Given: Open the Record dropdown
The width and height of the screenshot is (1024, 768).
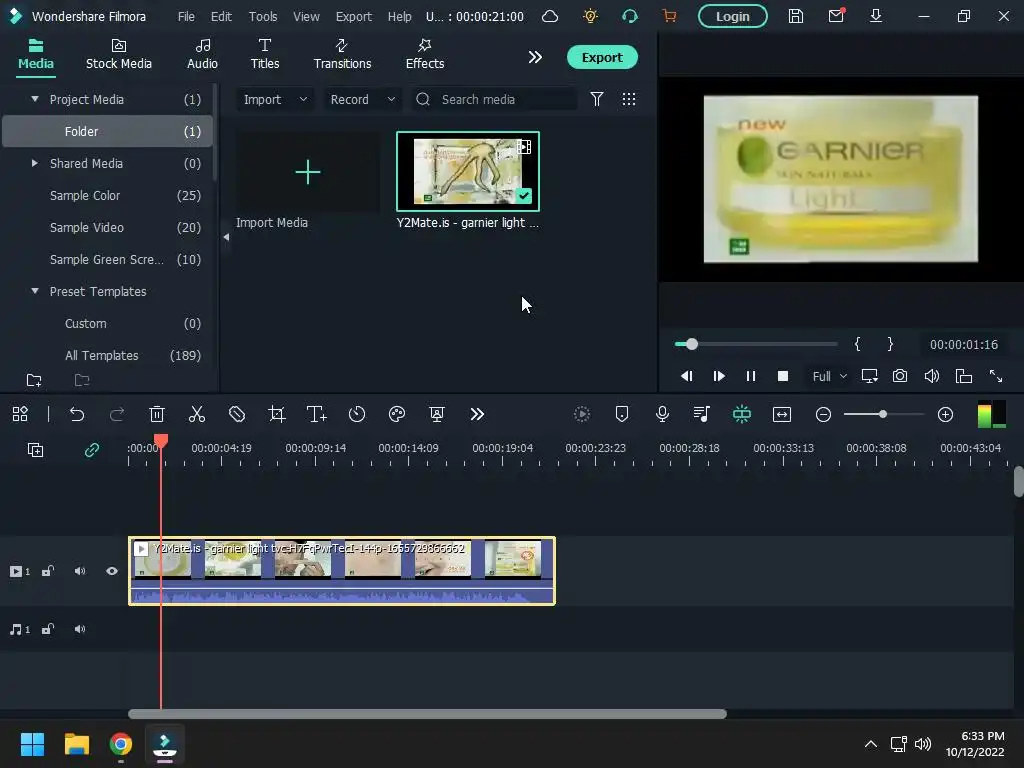Looking at the screenshot, I should pos(362,99).
